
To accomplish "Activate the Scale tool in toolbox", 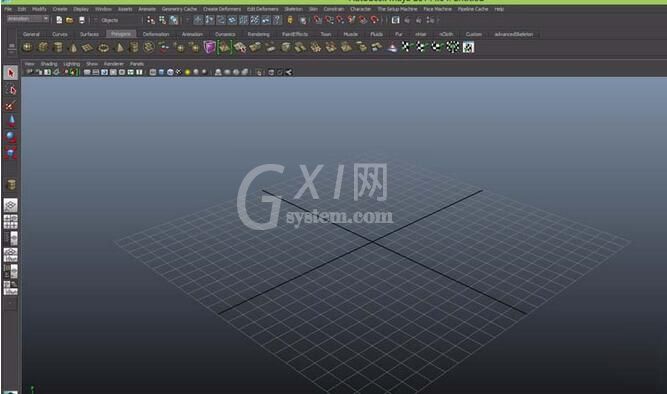I will [x=11, y=152].
